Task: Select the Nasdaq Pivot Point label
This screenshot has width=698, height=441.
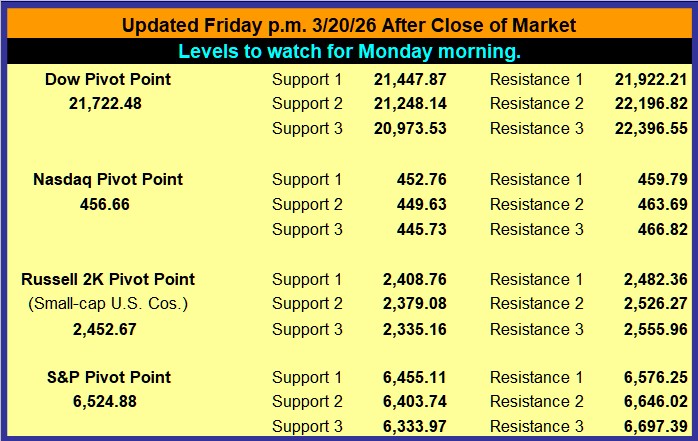Action: pos(108,180)
